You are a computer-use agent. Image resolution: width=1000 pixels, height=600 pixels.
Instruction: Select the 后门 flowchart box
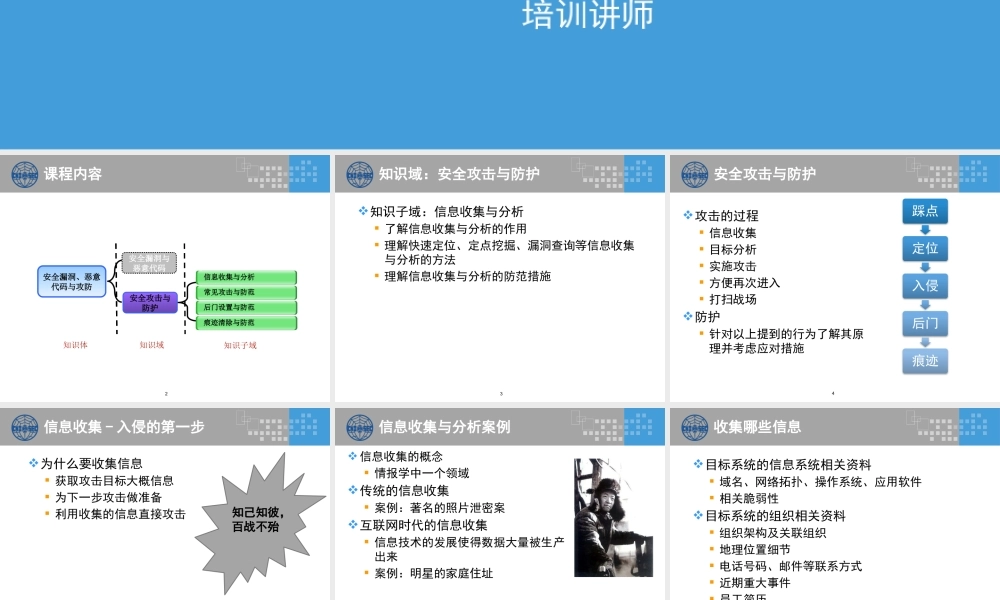point(925,324)
